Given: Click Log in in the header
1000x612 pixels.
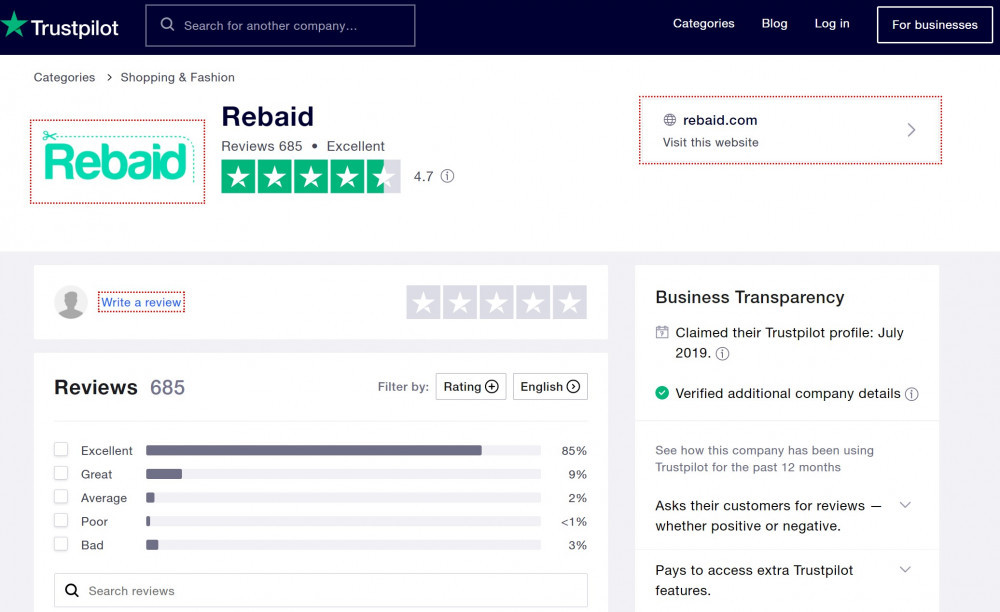Looking at the screenshot, I should click(832, 24).
